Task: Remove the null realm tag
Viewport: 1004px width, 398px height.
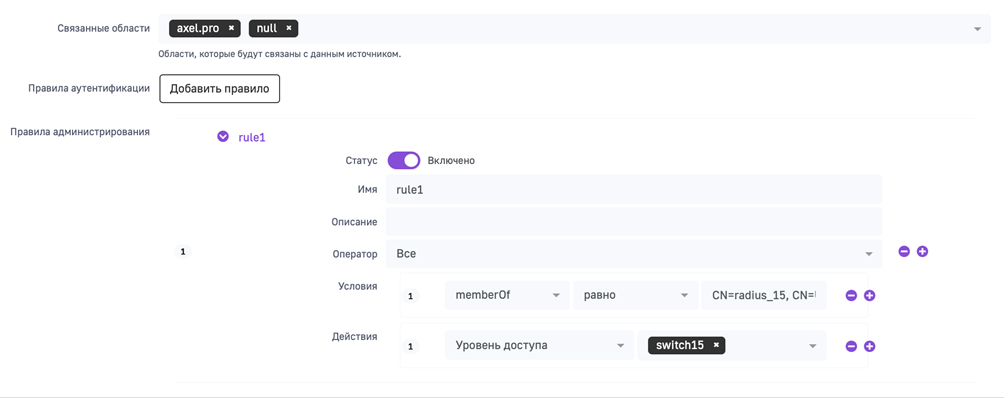Action: click(x=289, y=28)
